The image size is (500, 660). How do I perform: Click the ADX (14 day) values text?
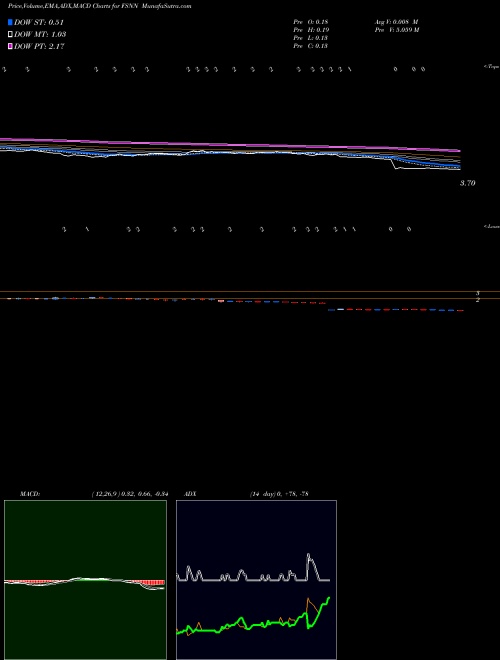point(279,494)
